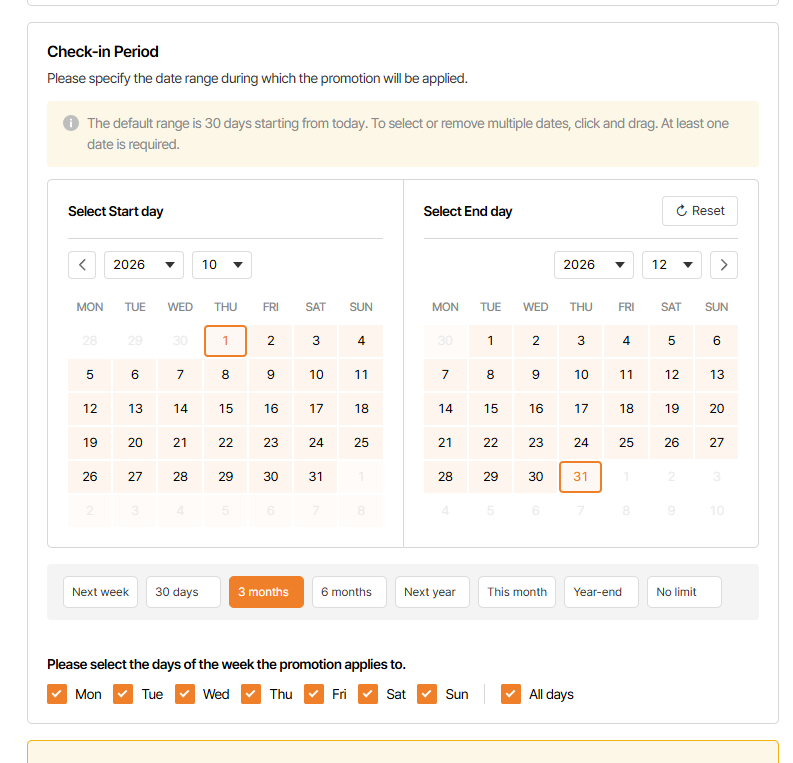Open start calendar month dropdown
This screenshot has height=763, width=793.
click(x=222, y=265)
